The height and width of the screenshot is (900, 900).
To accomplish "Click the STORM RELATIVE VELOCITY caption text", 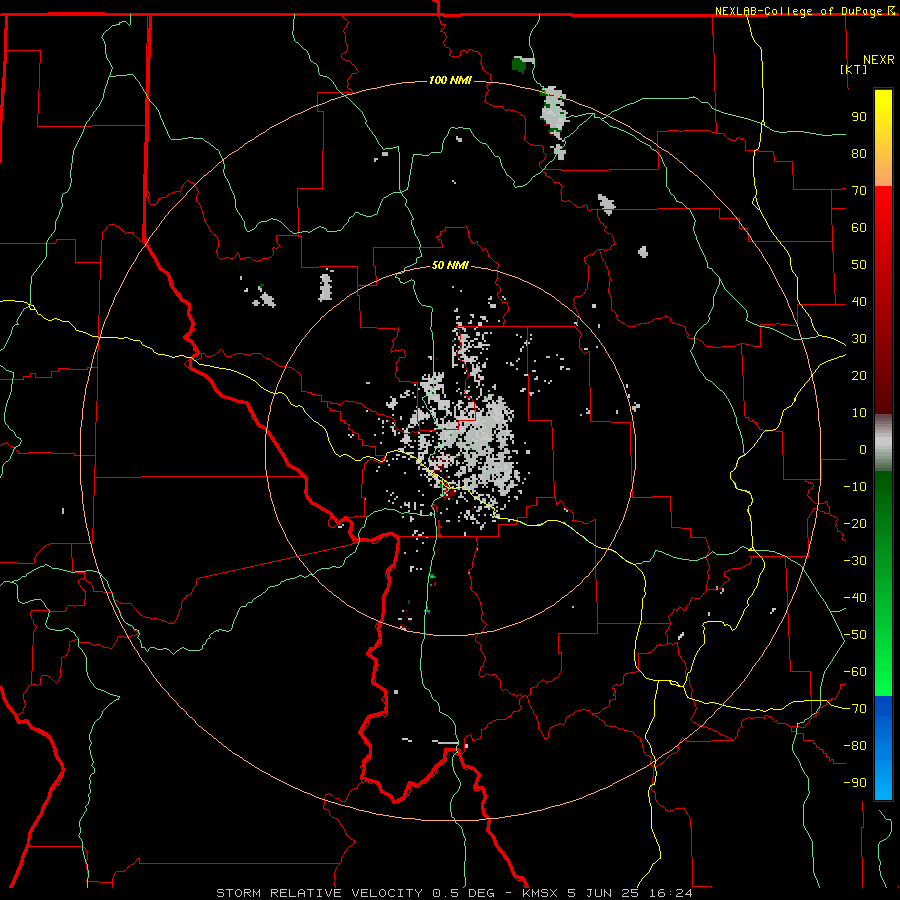I will click(x=319, y=893).
